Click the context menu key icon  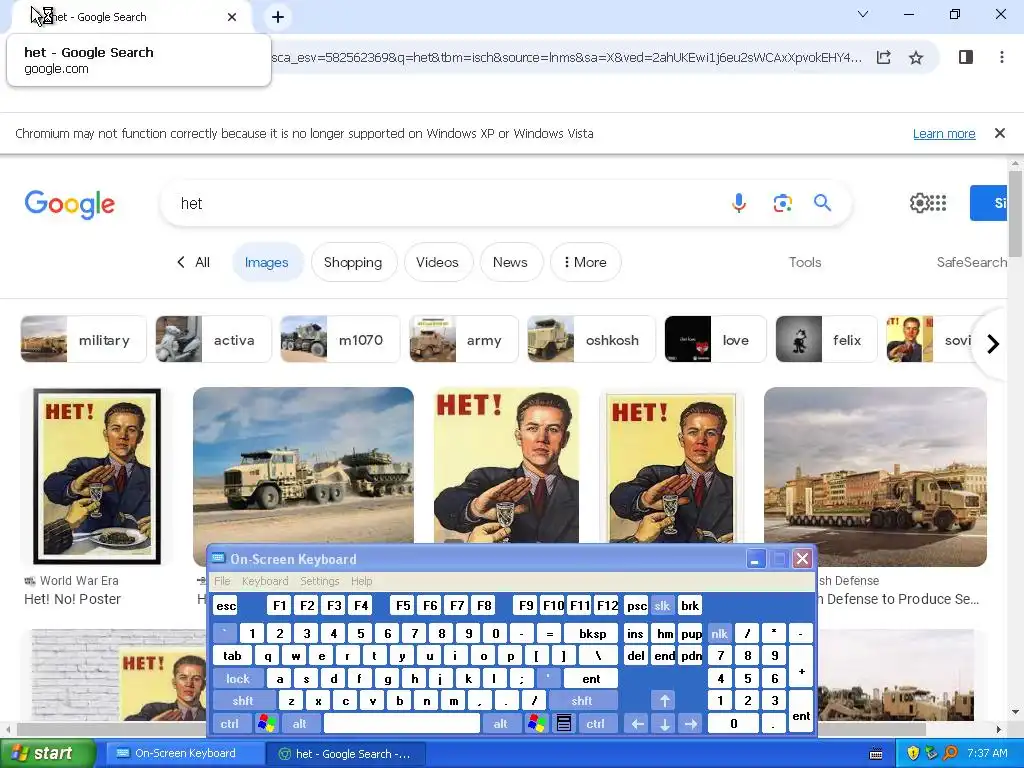coord(564,724)
